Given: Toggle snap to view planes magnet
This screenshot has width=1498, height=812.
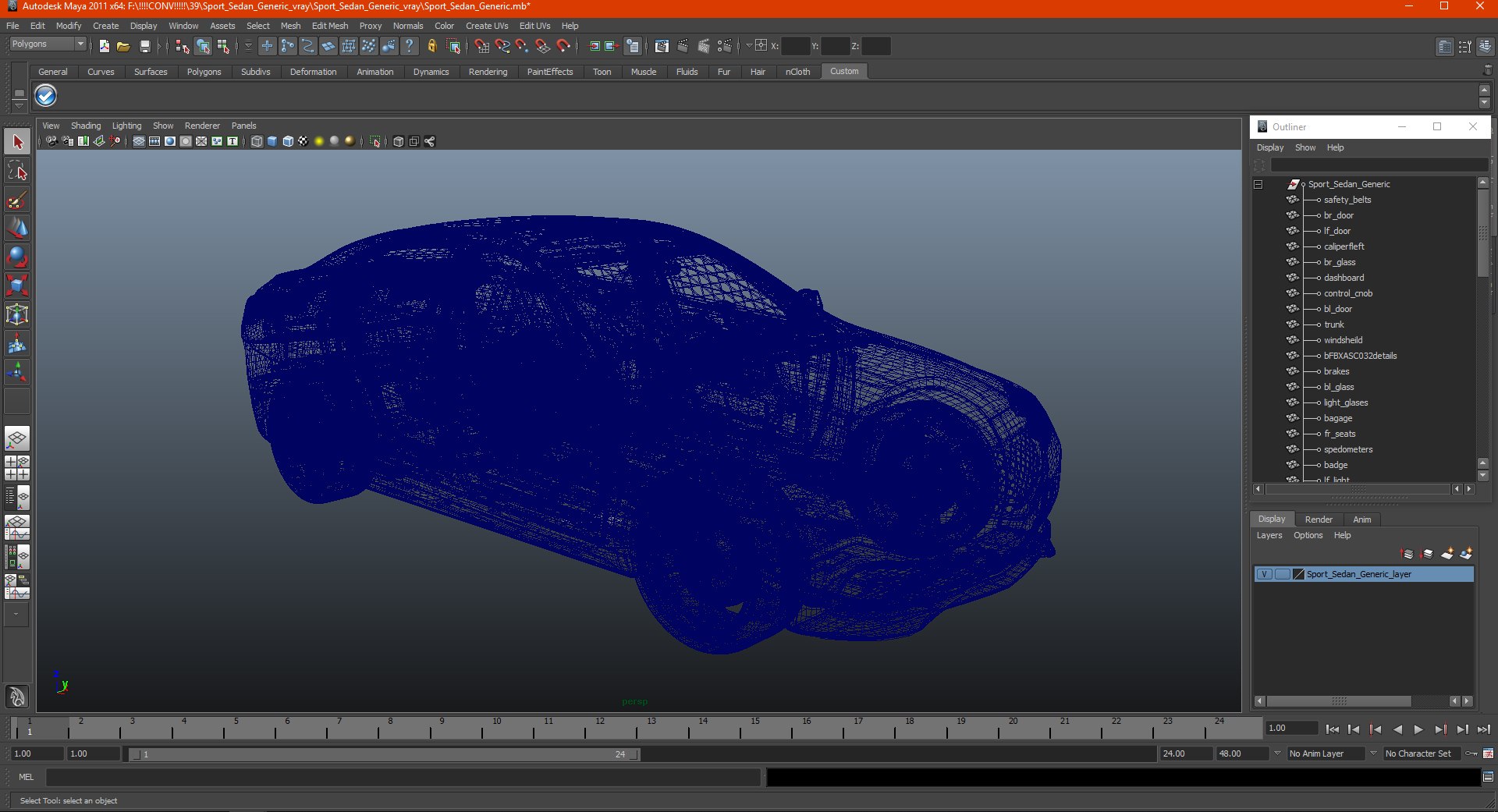Looking at the screenshot, I should coord(543,47).
